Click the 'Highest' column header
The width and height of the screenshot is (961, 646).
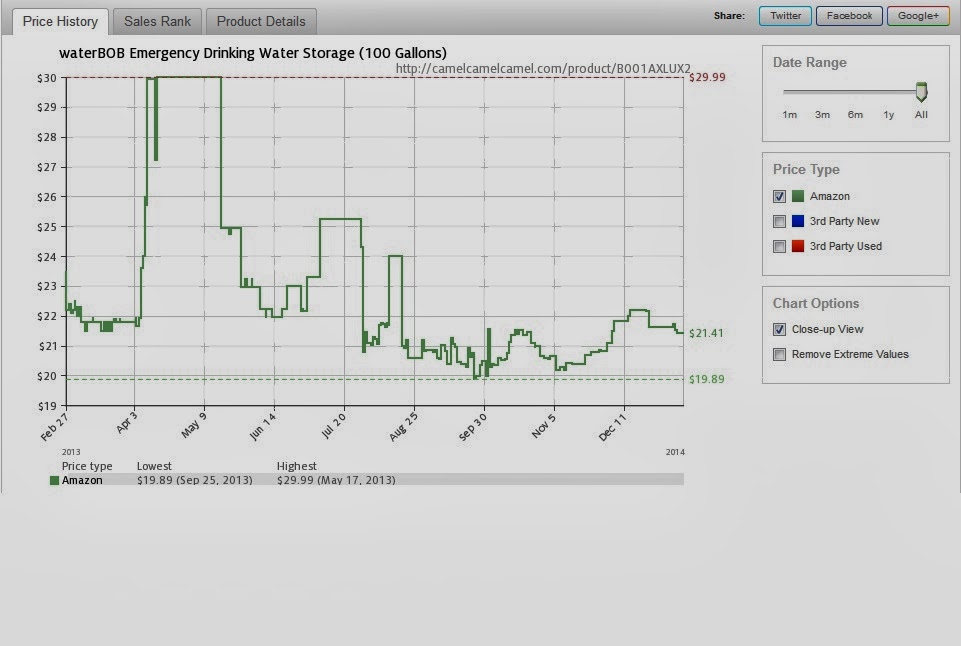(x=297, y=466)
